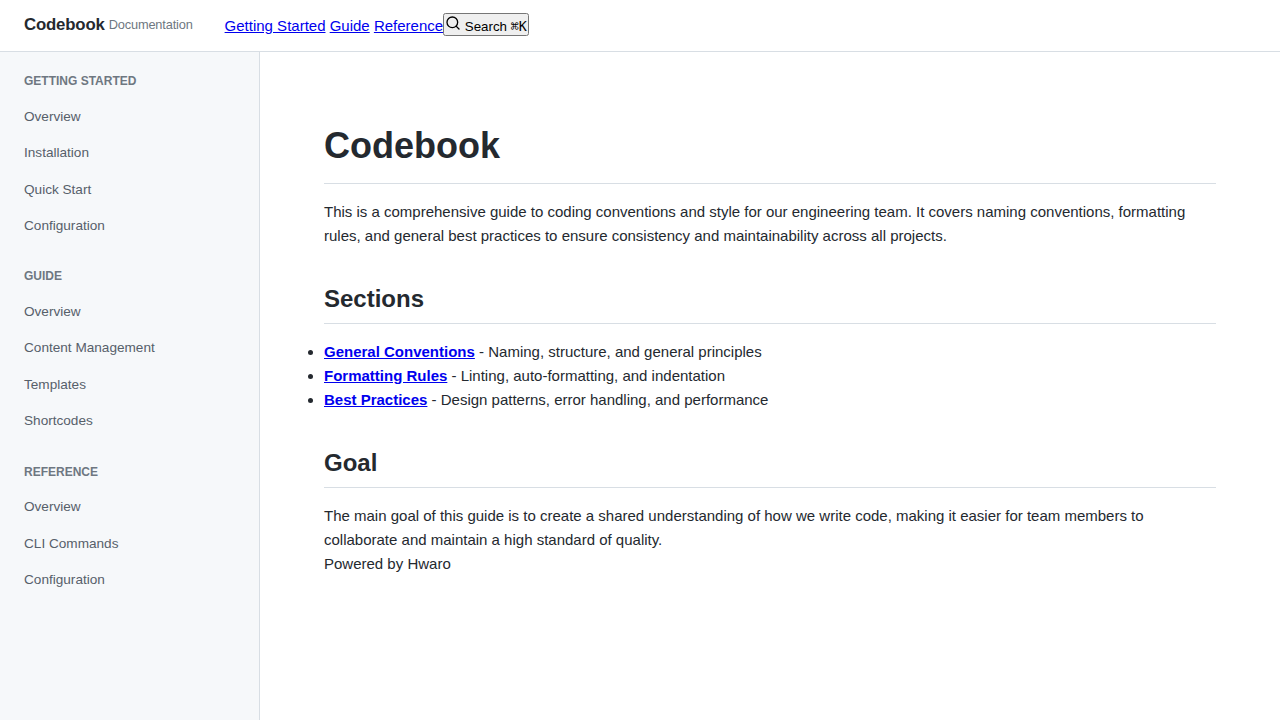Follow the Formatting Rules link

[385, 376]
